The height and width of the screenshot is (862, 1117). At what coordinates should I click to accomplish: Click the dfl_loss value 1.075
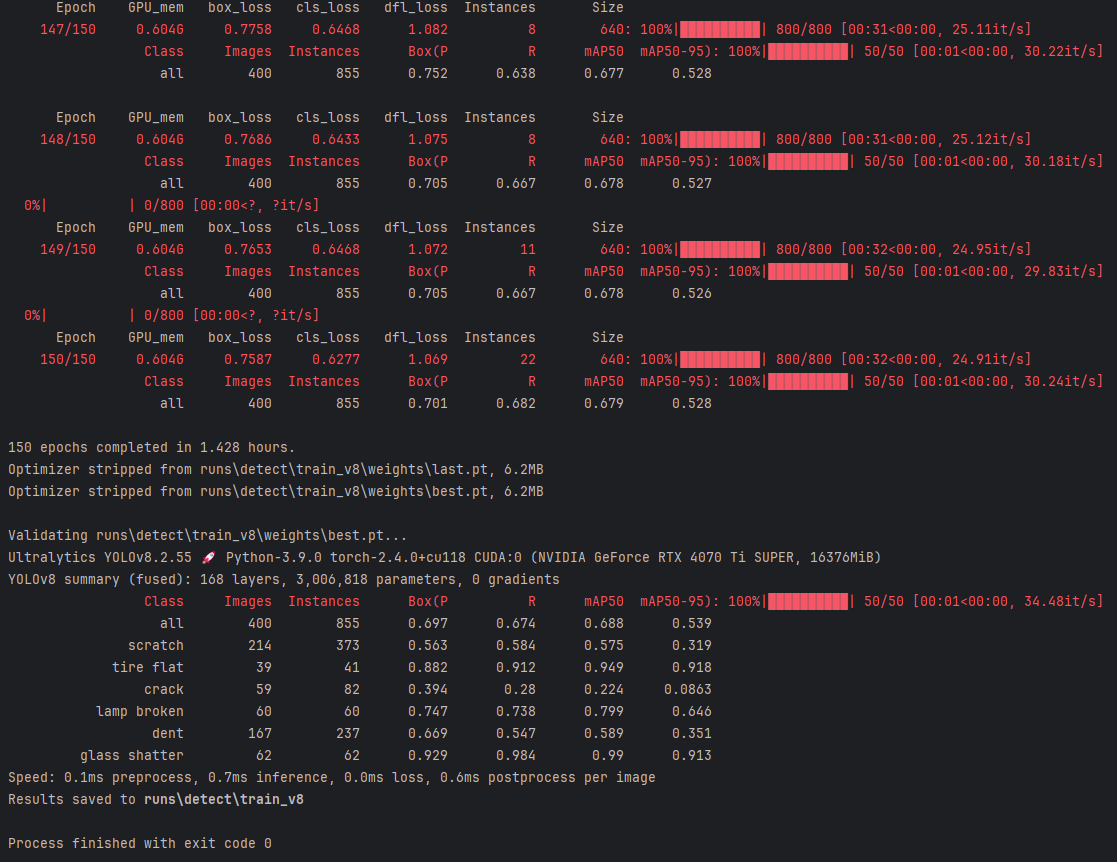point(427,139)
